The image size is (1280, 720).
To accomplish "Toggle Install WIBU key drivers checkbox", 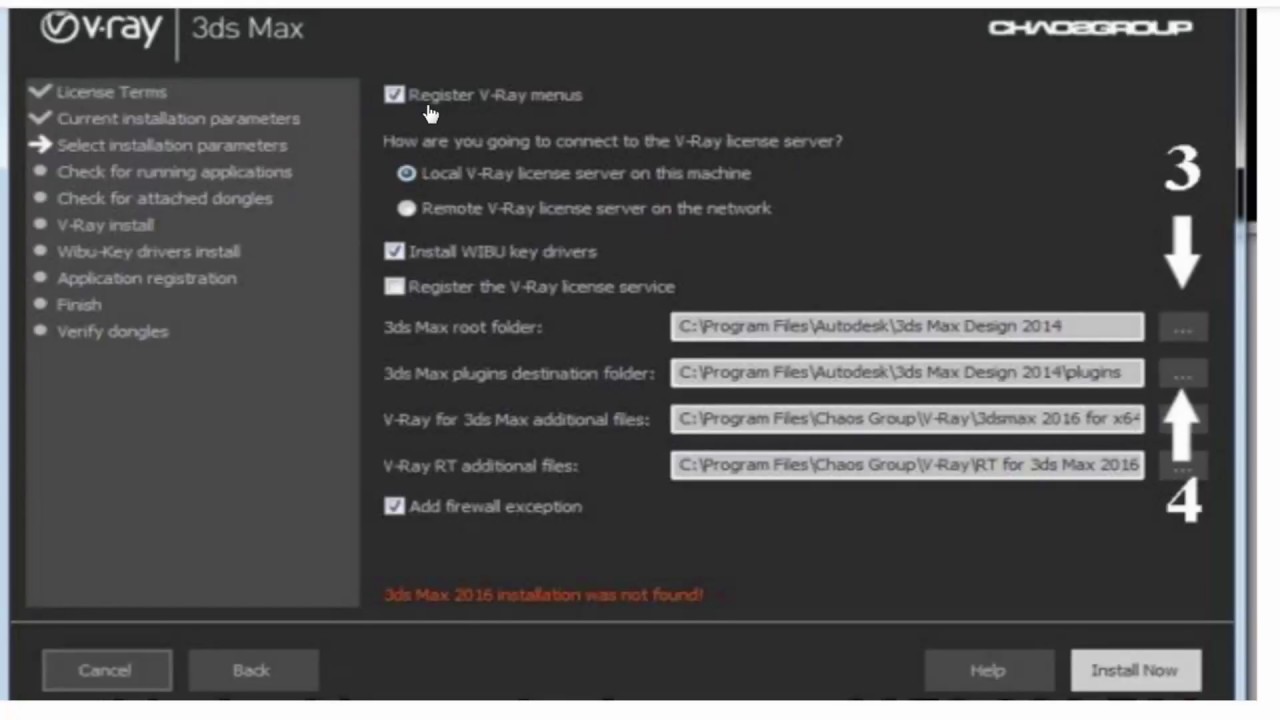I will click(x=394, y=252).
